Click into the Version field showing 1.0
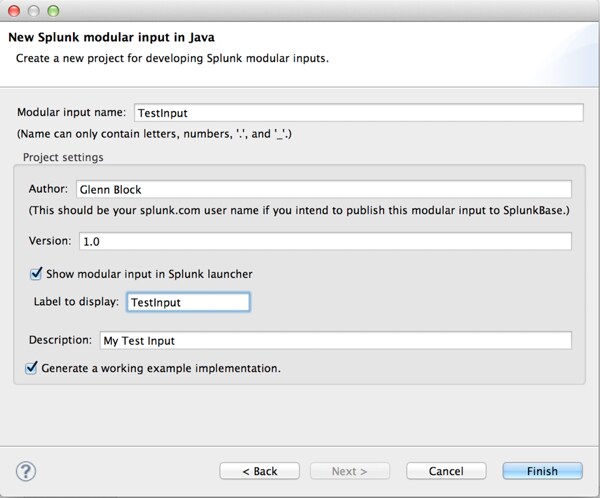 click(x=325, y=242)
